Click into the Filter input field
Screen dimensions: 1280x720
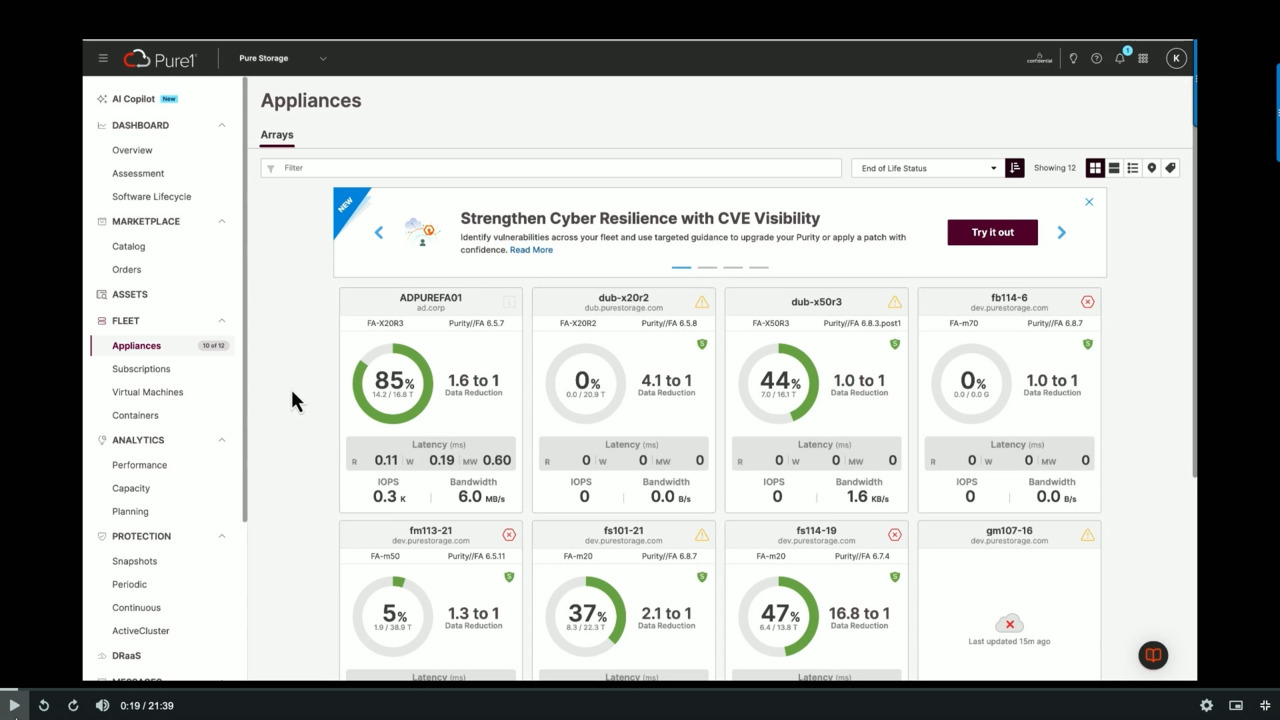click(550, 168)
